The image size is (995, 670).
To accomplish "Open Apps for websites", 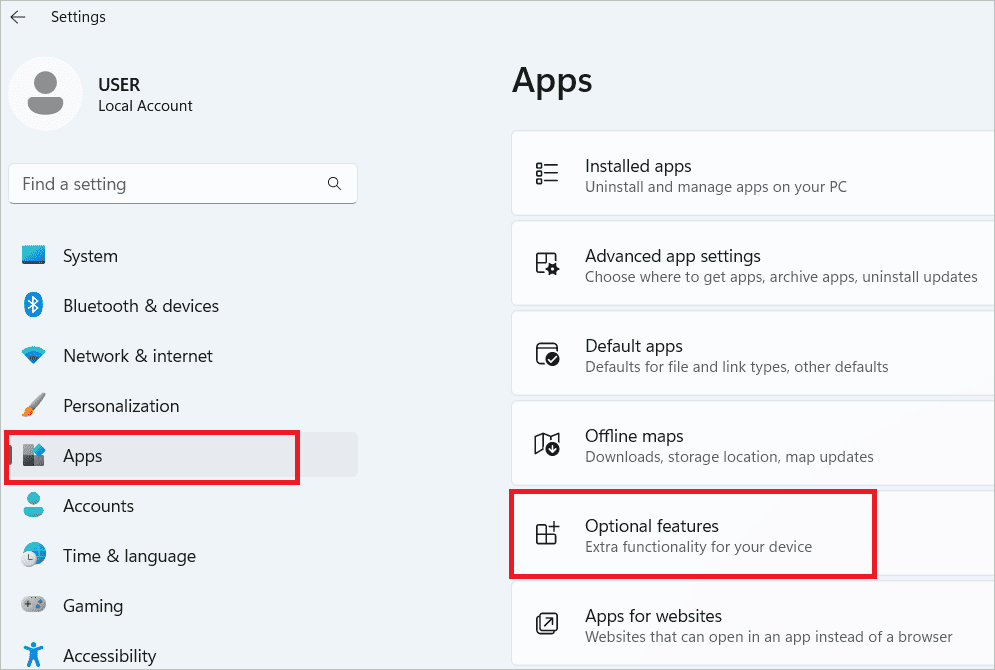I will point(753,624).
